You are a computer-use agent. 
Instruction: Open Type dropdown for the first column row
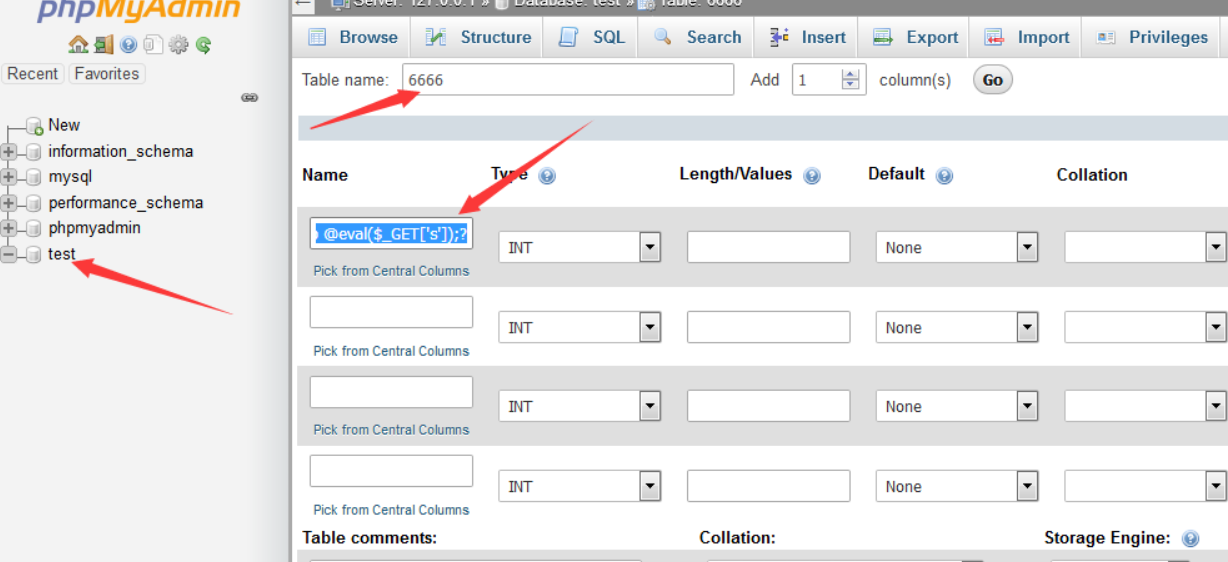(x=580, y=247)
